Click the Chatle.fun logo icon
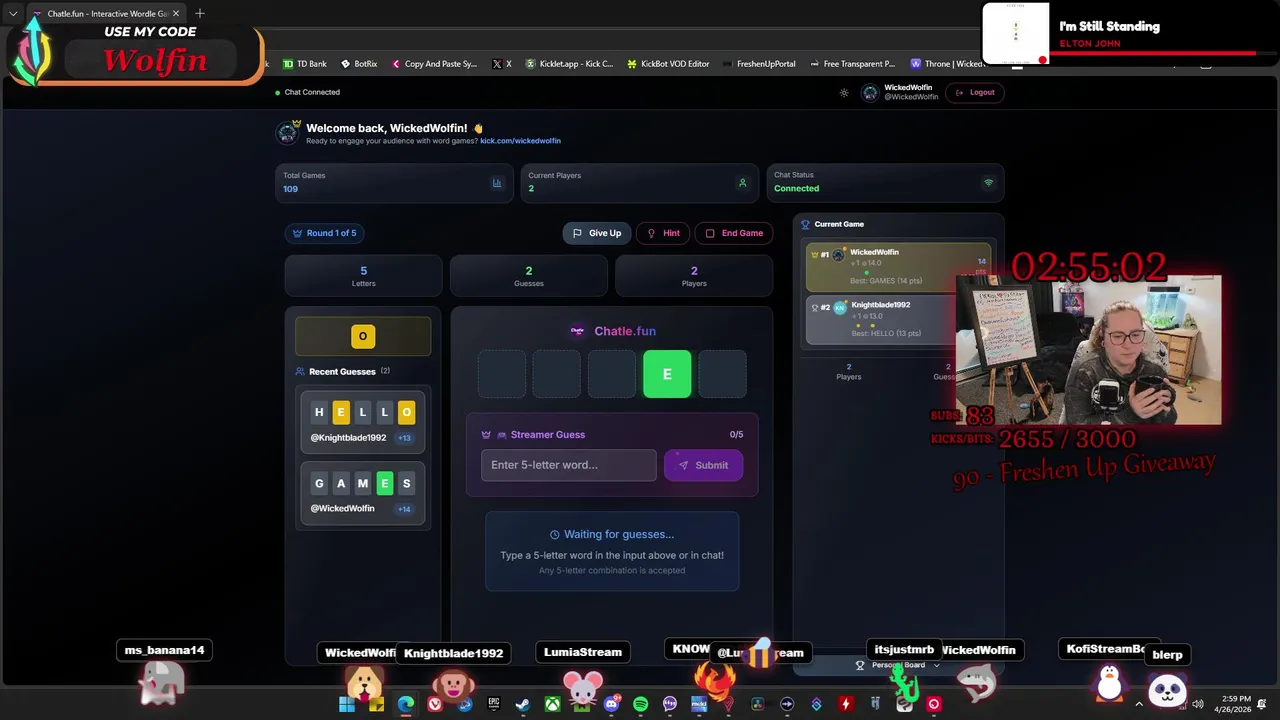1280x720 pixels. pyautogui.click(x=577, y=331)
